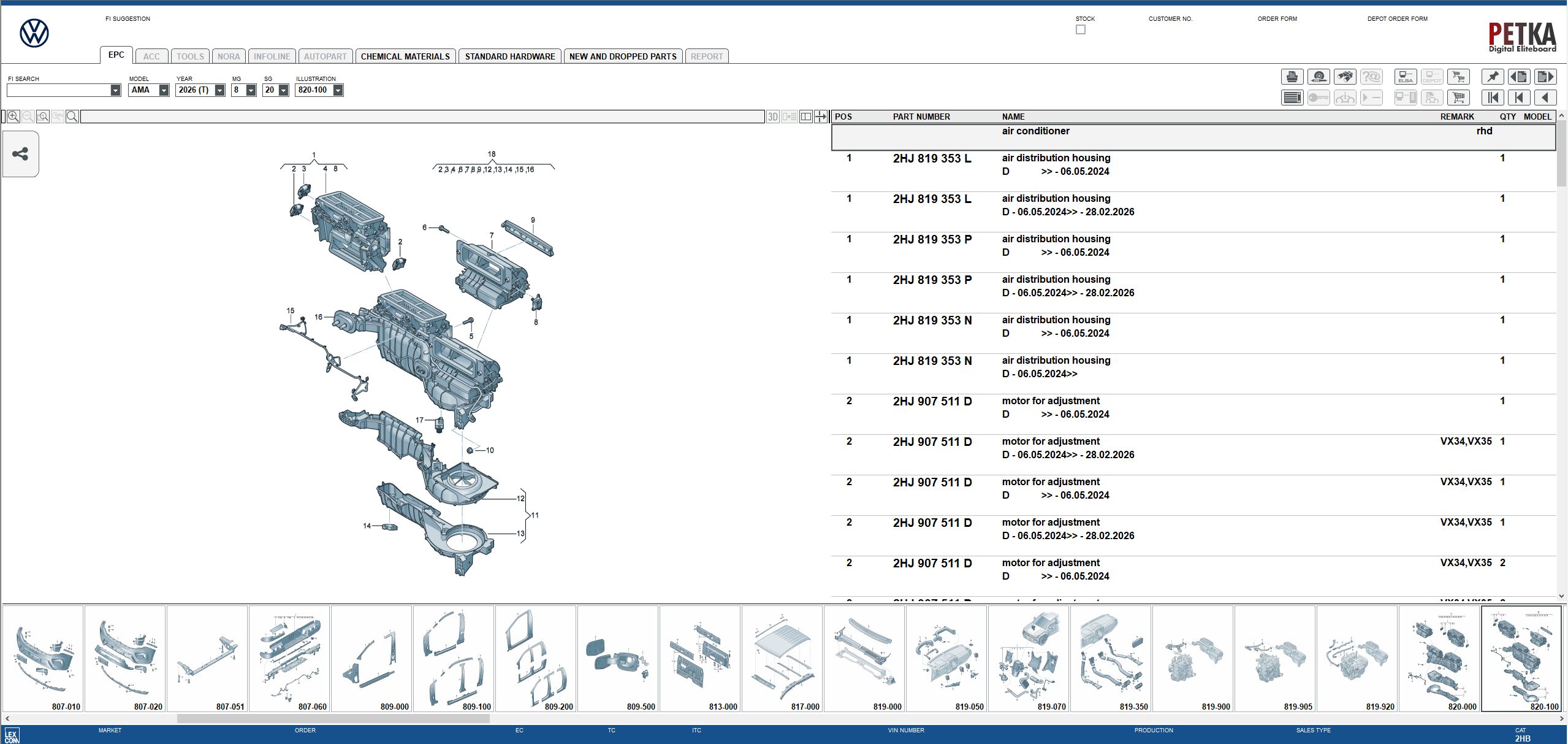Zoom into the parts illustration
Viewport: 1568px width, 744px height.
click(x=12, y=116)
